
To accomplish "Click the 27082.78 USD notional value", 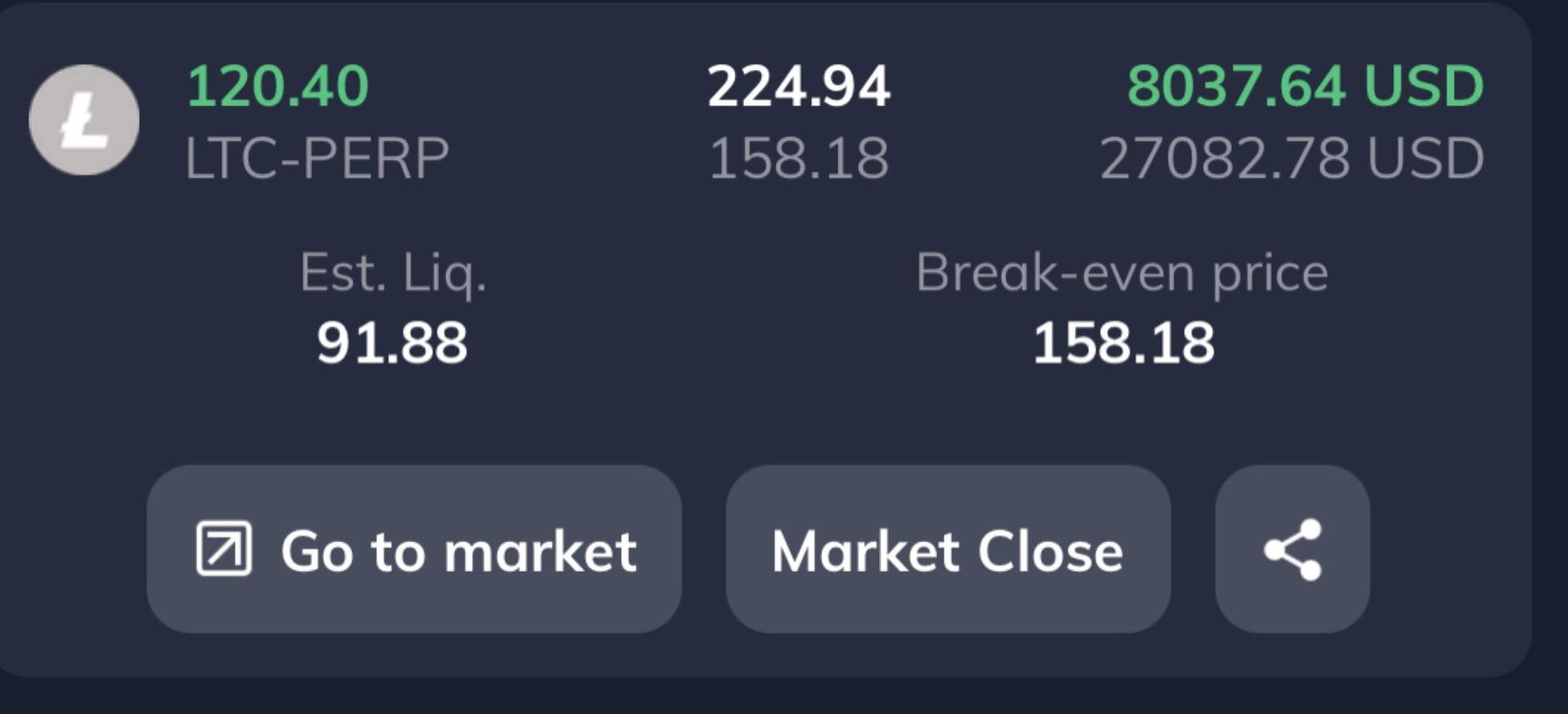I will (1292, 158).
